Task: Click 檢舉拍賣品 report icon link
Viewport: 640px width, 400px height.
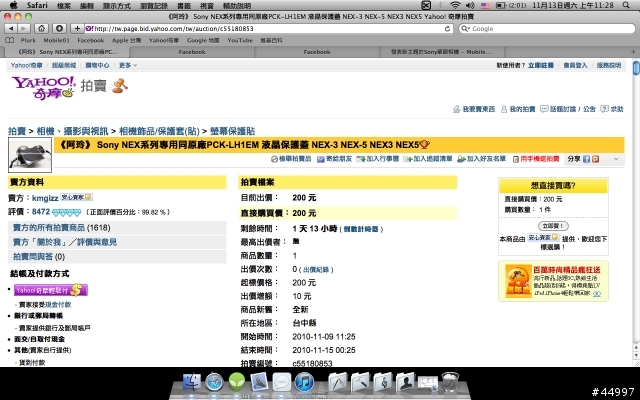Action: coord(291,159)
